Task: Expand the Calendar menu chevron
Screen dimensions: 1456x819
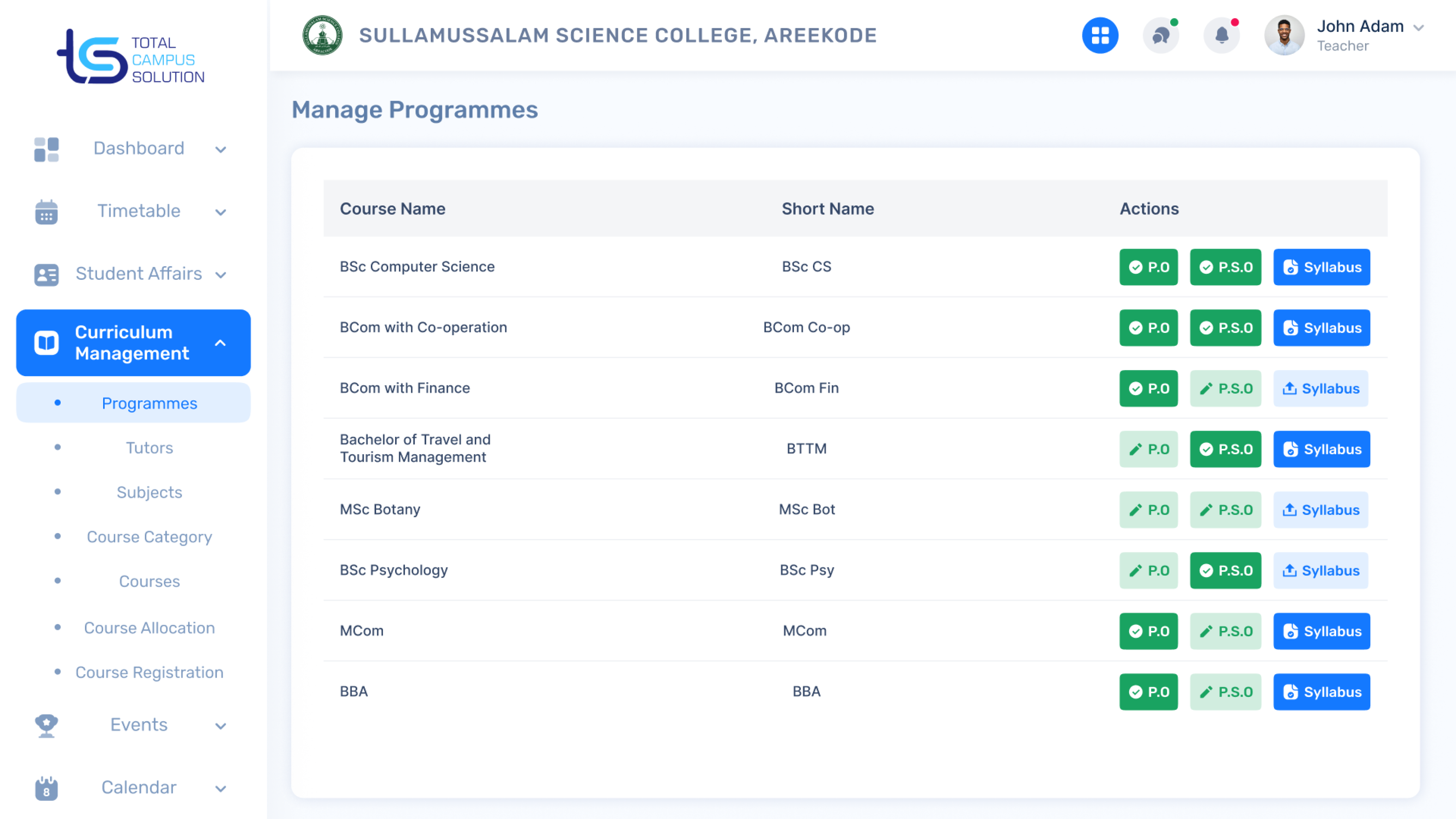Action: (220, 789)
